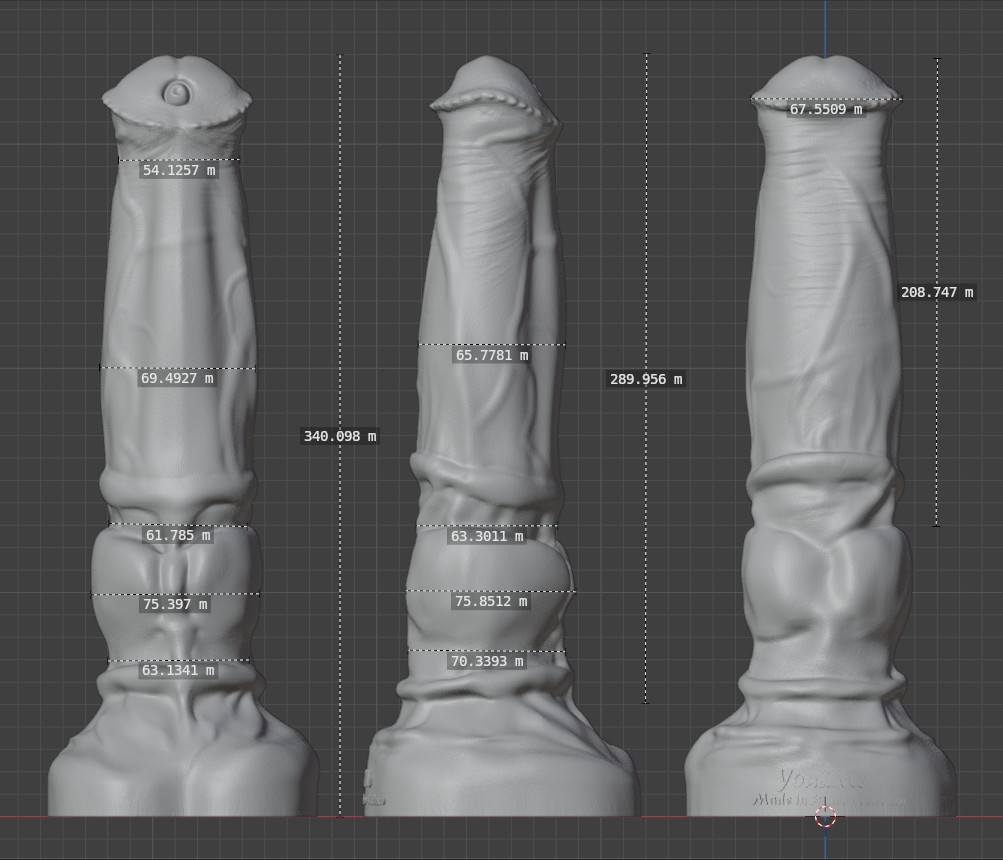Select the 75.397 m measurement label

[175, 605]
